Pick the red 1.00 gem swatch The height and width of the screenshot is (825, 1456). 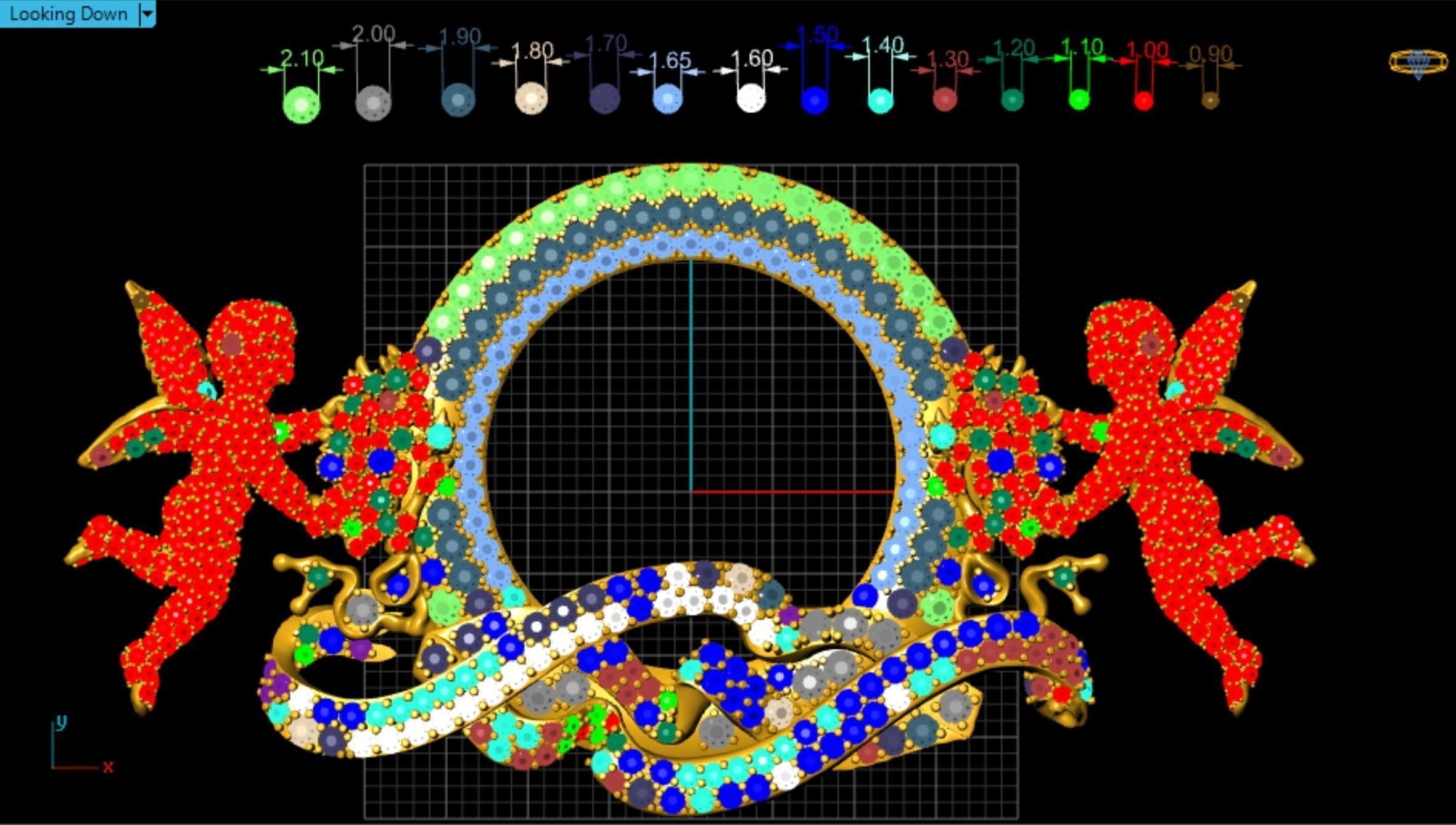tap(1143, 100)
